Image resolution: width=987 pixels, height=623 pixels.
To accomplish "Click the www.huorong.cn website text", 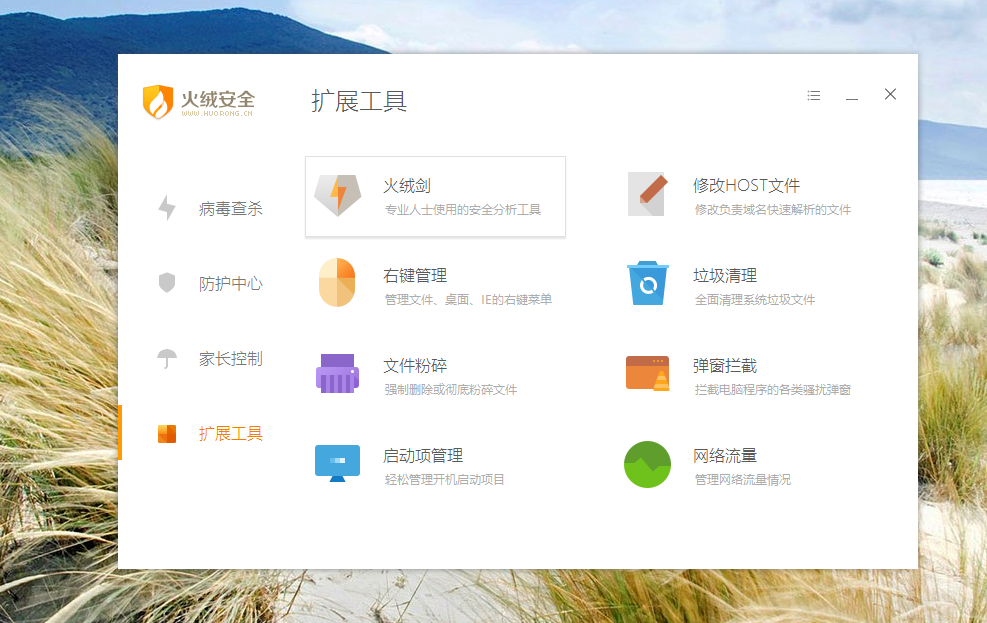I will (x=217, y=114).
